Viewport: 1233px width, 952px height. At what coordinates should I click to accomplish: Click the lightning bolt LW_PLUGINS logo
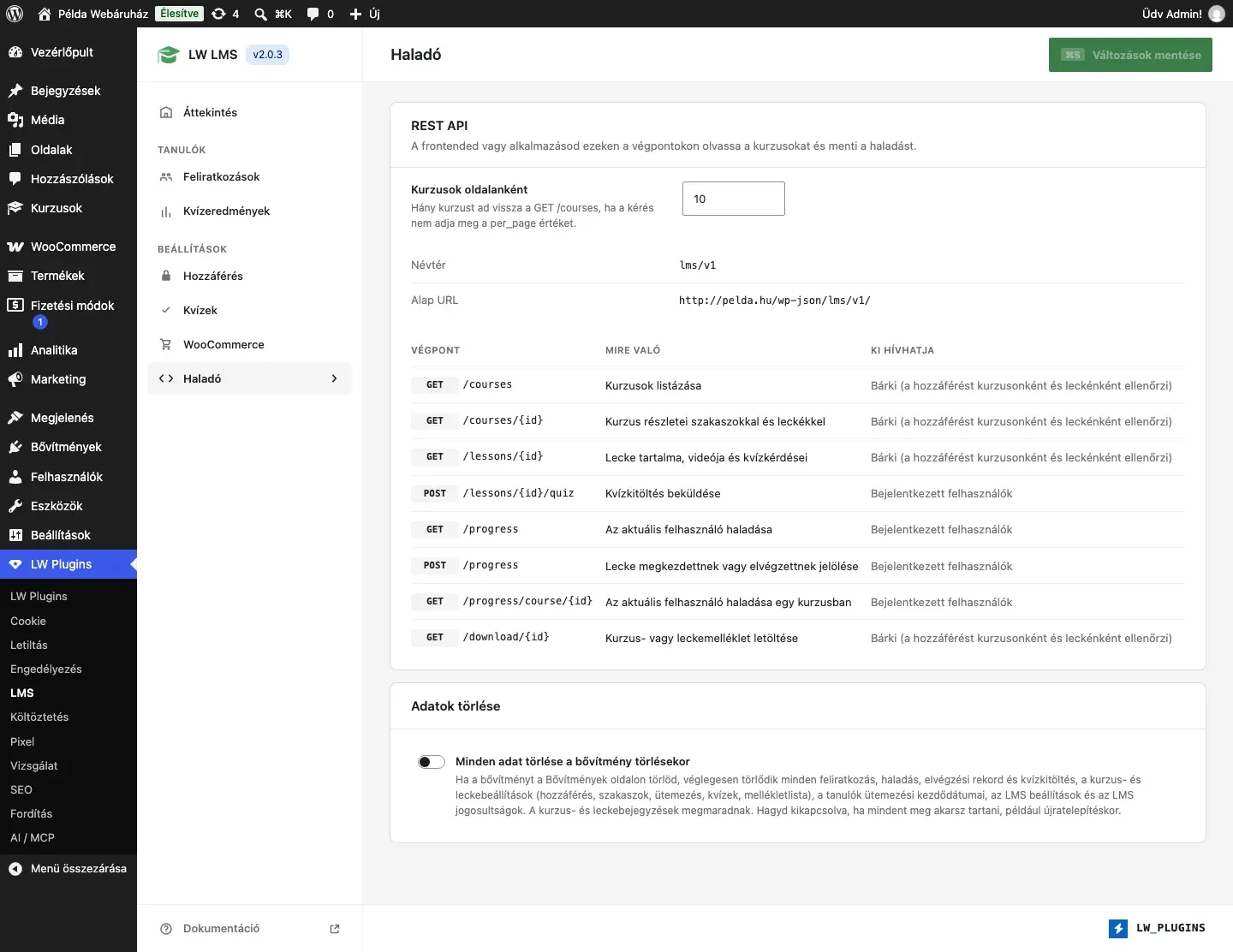click(x=1118, y=928)
